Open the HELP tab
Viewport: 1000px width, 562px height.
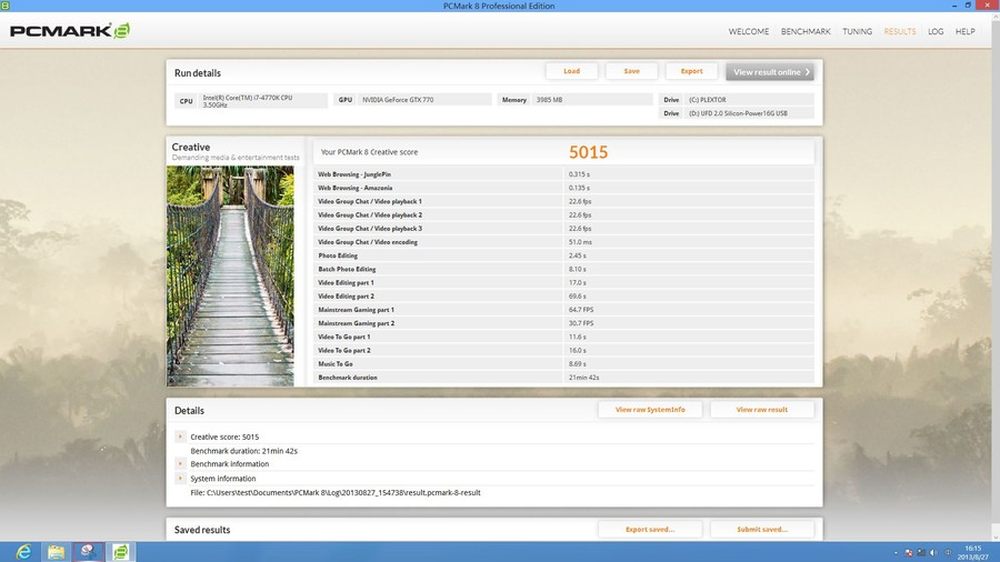[965, 31]
